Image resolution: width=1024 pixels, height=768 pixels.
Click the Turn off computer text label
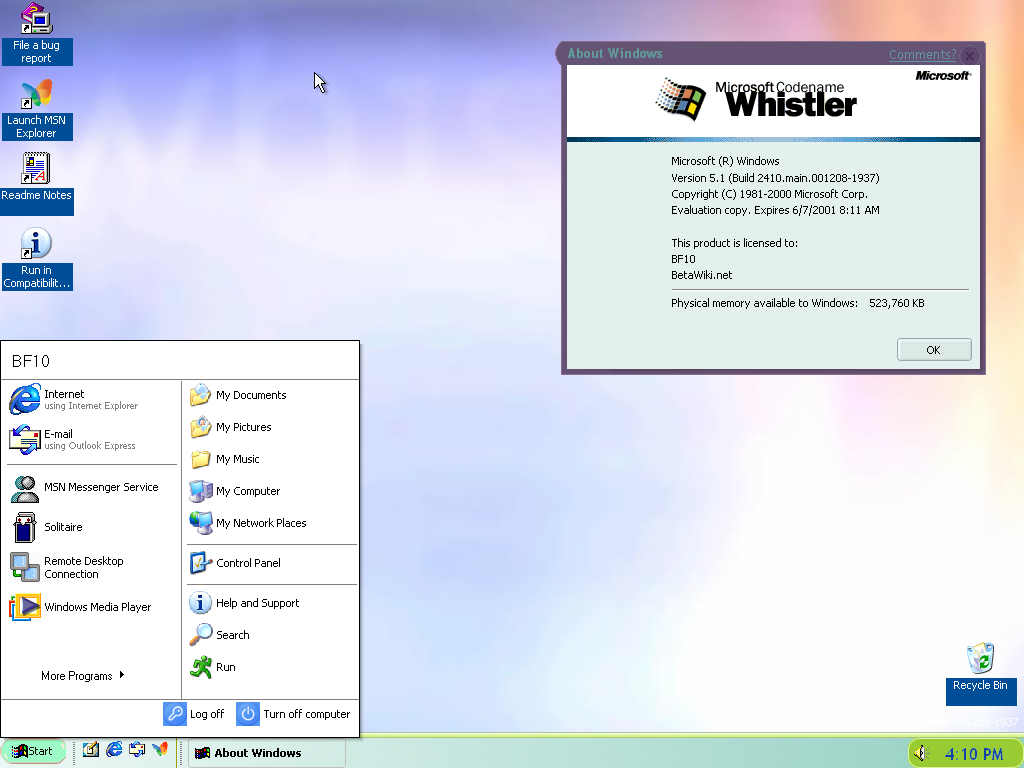tap(307, 714)
